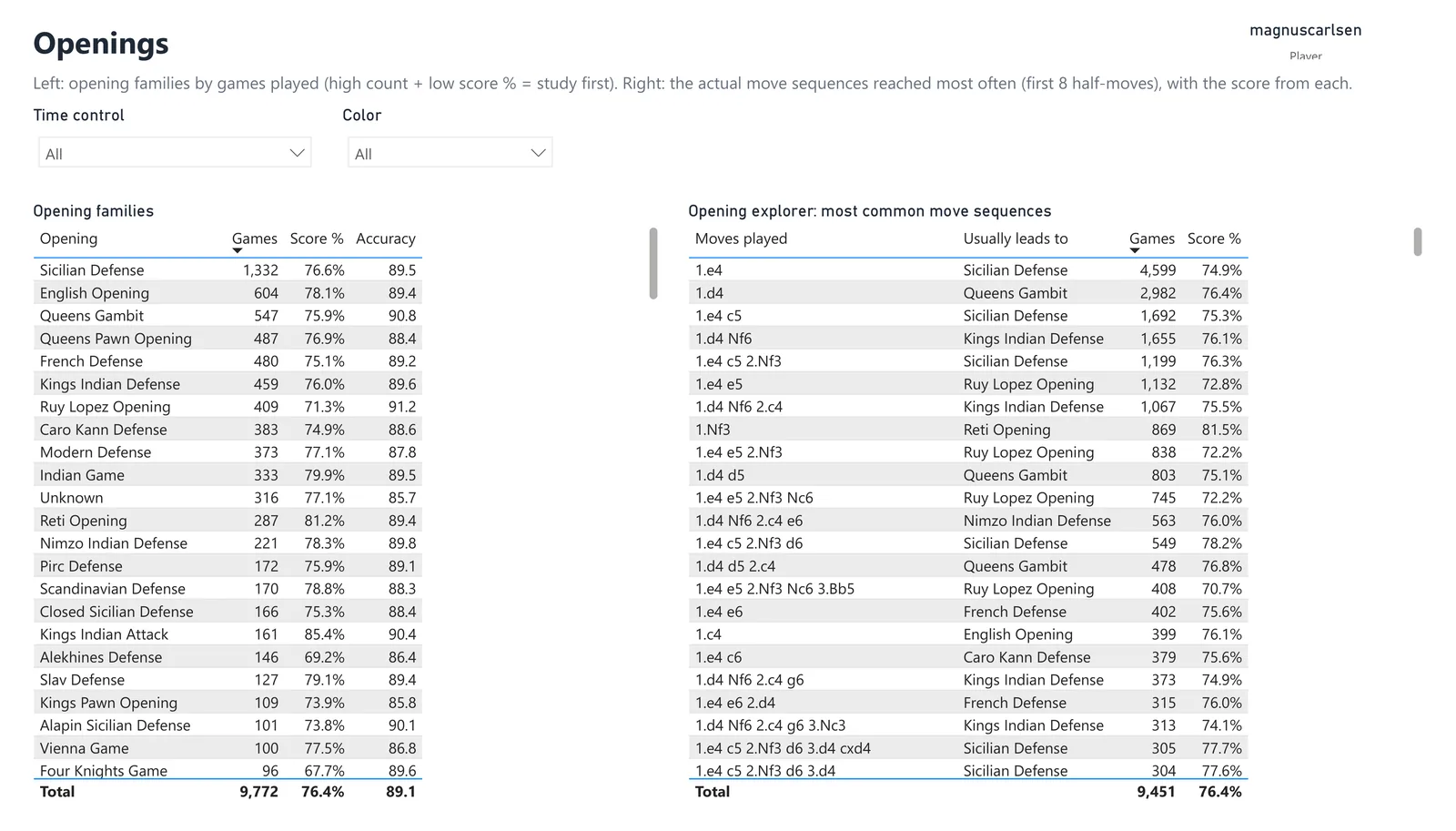Image resolution: width=1456 pixels, height=831 pixels.
Task: Select the magnuscarlsen player card
Action: [1305, 42]
